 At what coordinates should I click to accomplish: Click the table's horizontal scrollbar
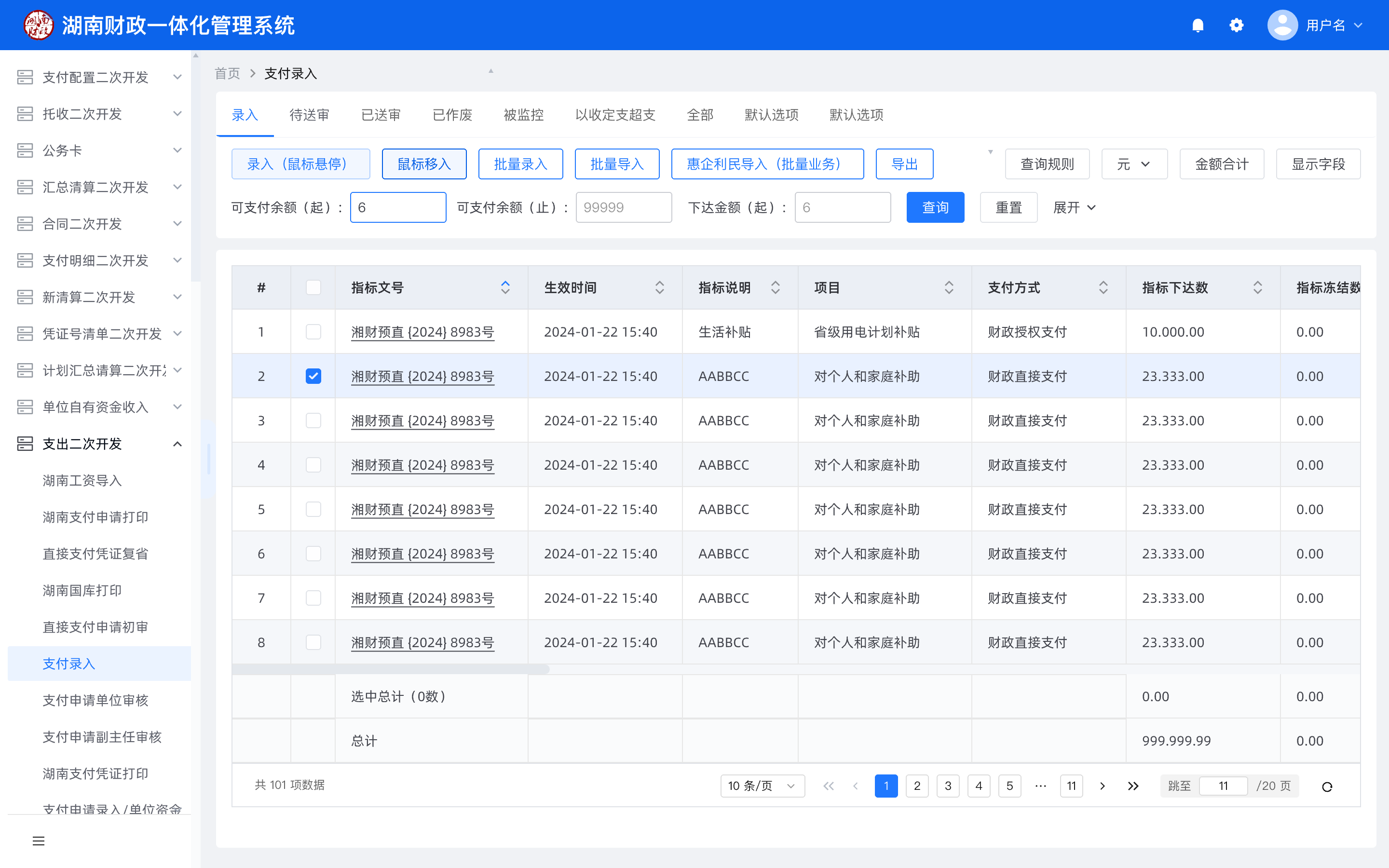pos(390,669)
